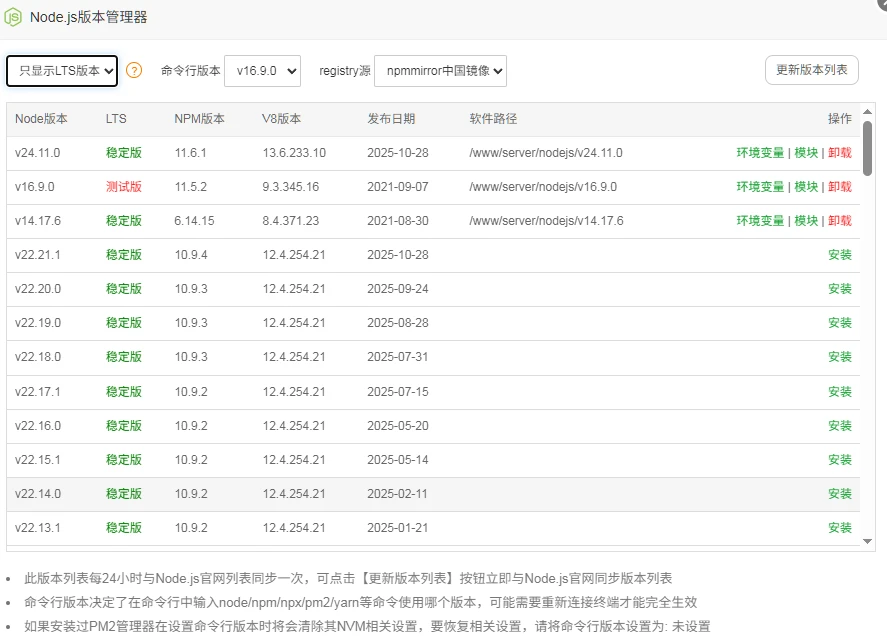Click 安装 for v22.15.1

pyautogui.click(x=840, y=460)
